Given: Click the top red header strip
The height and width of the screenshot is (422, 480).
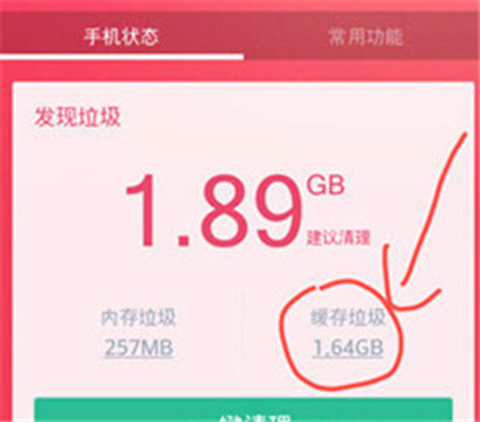Looking at the screenshot, I should (240, 6).
